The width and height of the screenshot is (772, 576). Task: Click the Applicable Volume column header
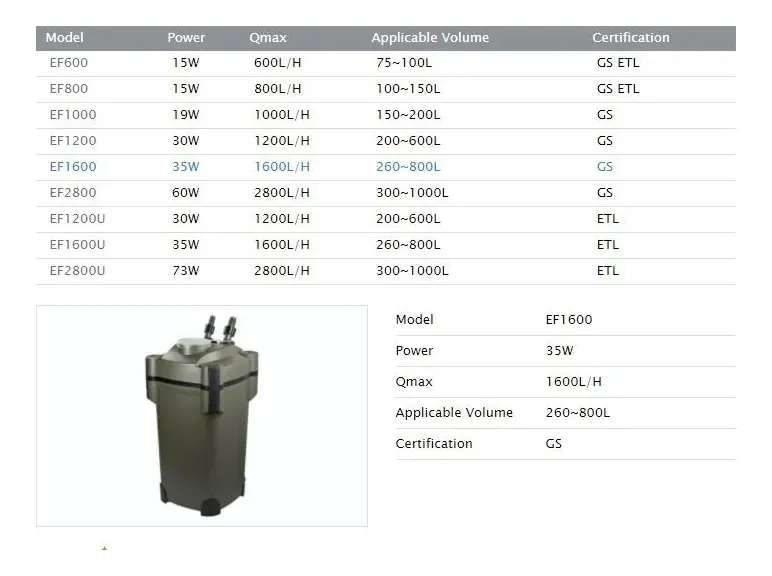tap(430, 38)
